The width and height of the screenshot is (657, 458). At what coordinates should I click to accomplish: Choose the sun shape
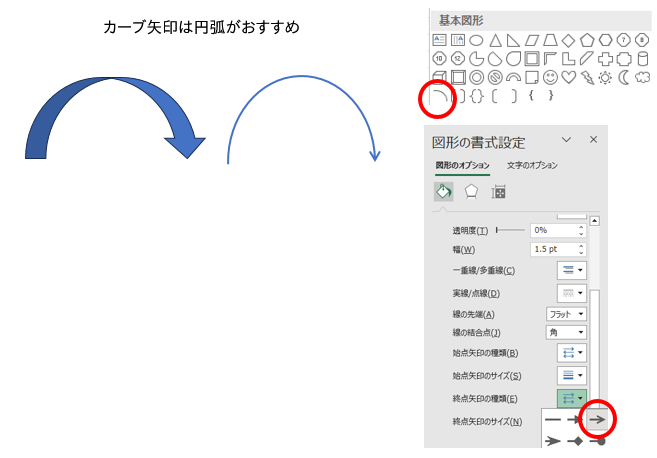(x=605, y=78)
